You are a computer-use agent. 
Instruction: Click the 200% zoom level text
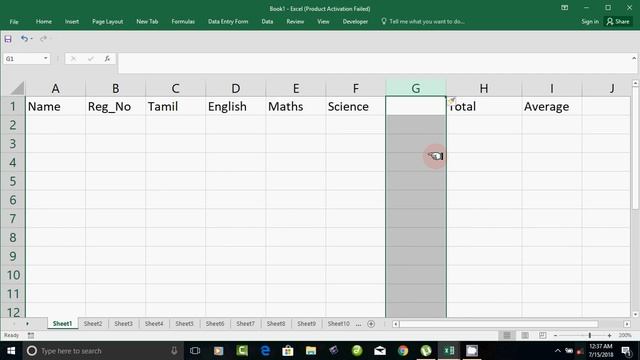pyautogui.click(x=625, y=335)
